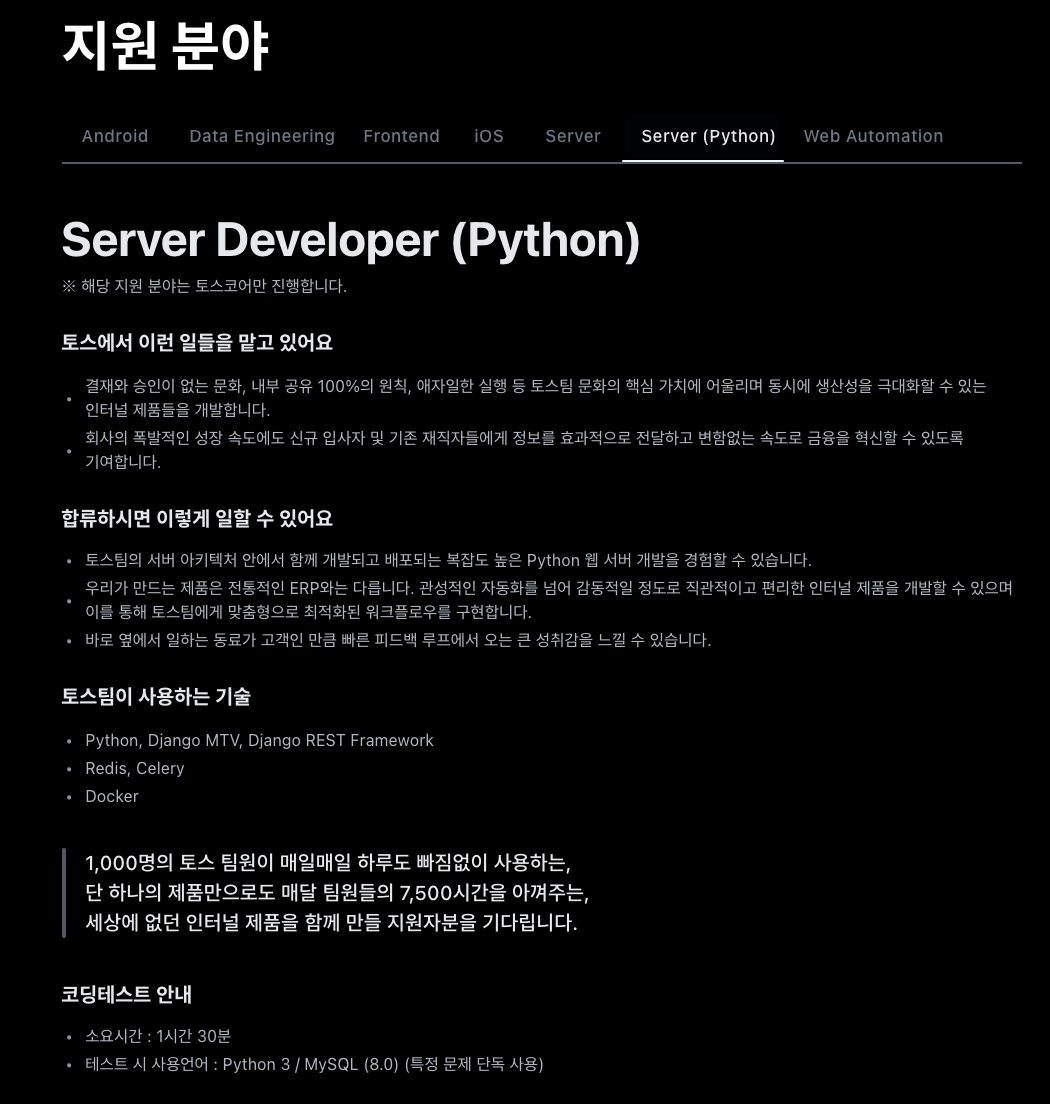The height and width of the screenshot is (1104, 1050).
Task: Click the bullet starting '토스팀의 서버 아키텍처 안에서'
Action: tap(449, 560)
